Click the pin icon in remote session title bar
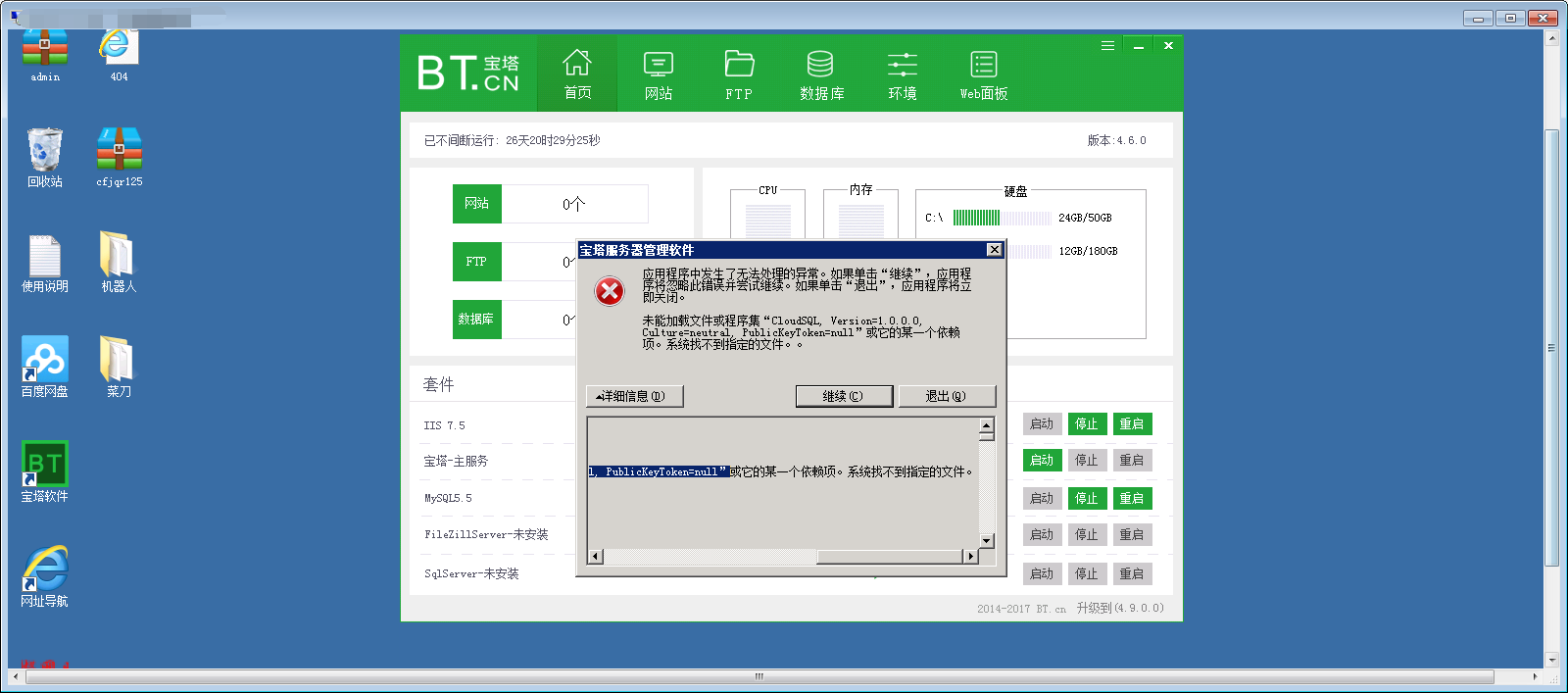Screen dimensions: 1568x693 pos(15,17)
